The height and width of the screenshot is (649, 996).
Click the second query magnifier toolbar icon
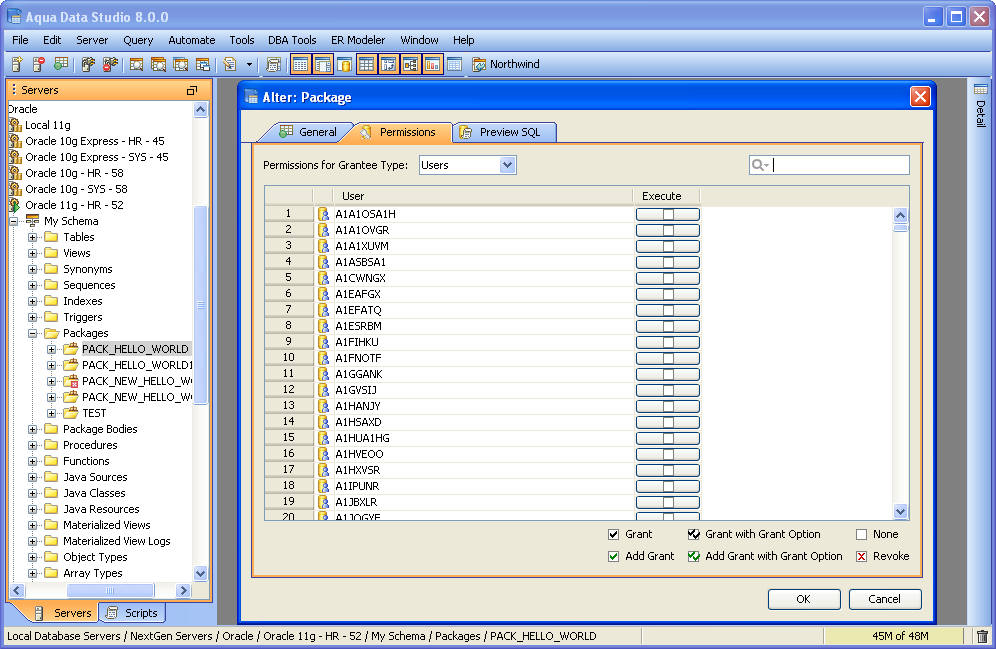pos(159,64)
